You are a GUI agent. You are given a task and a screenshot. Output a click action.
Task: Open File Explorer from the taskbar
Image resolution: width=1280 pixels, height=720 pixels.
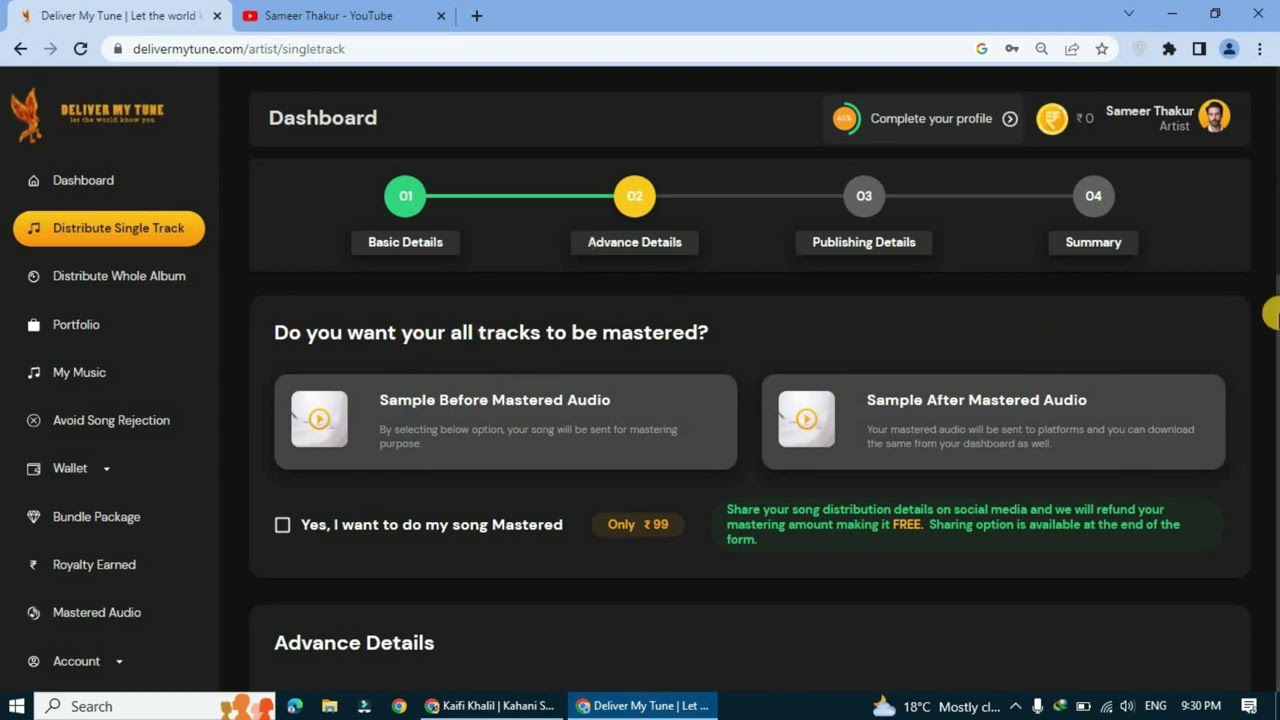click(x=329, y=706)
